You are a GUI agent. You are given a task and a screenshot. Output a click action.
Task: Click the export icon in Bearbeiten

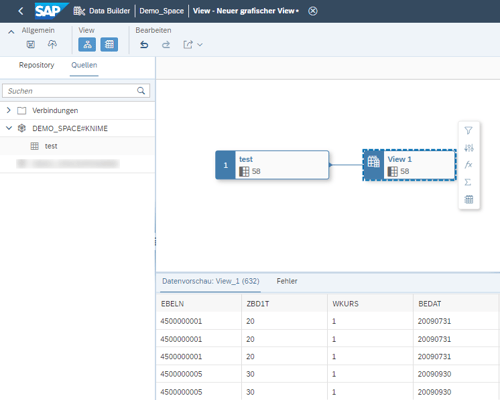coord(188,44)
